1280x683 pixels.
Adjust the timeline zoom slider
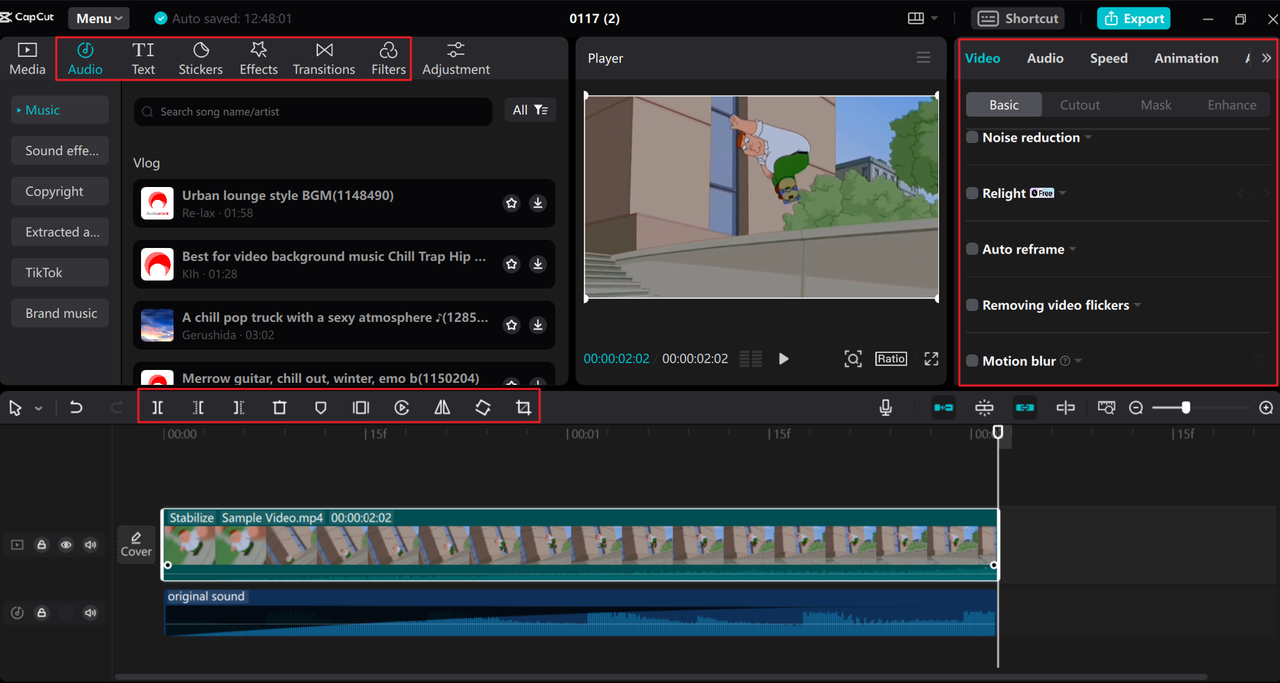pos(1185,408)
